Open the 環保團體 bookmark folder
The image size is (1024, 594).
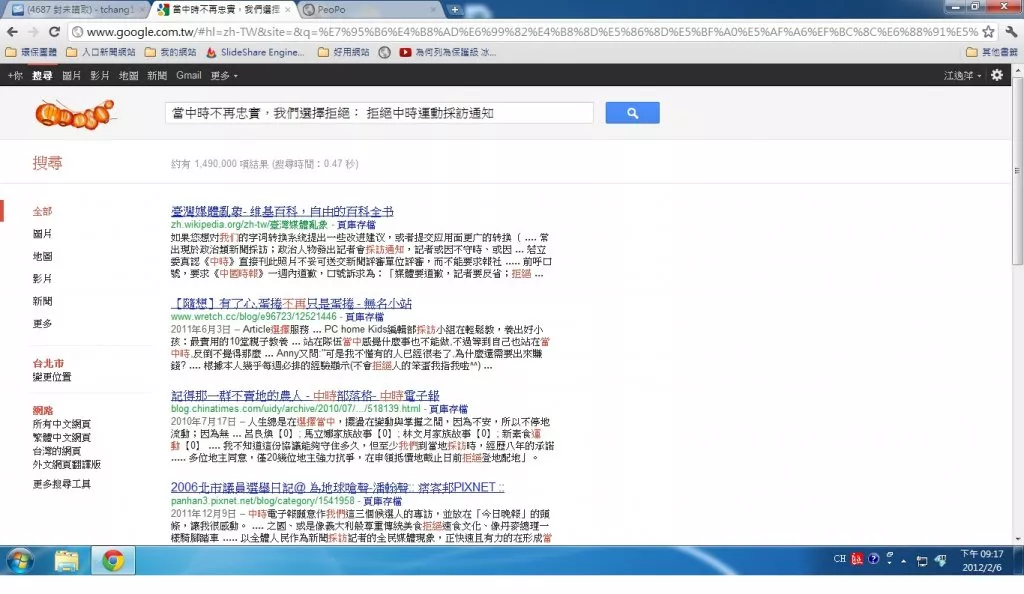point(31,52)
